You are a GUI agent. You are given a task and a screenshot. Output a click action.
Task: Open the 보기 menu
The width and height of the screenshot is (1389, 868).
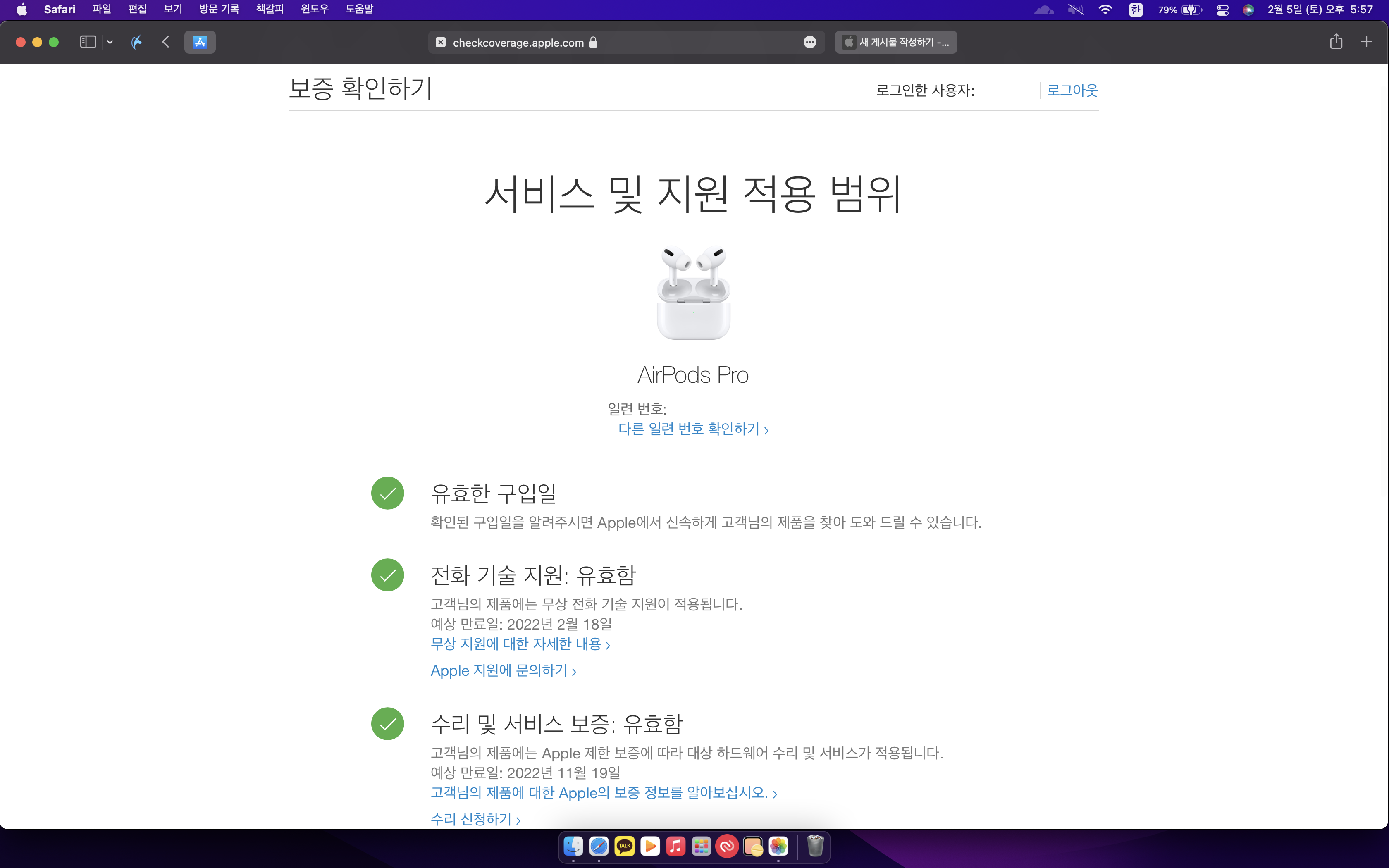(173, 9)
